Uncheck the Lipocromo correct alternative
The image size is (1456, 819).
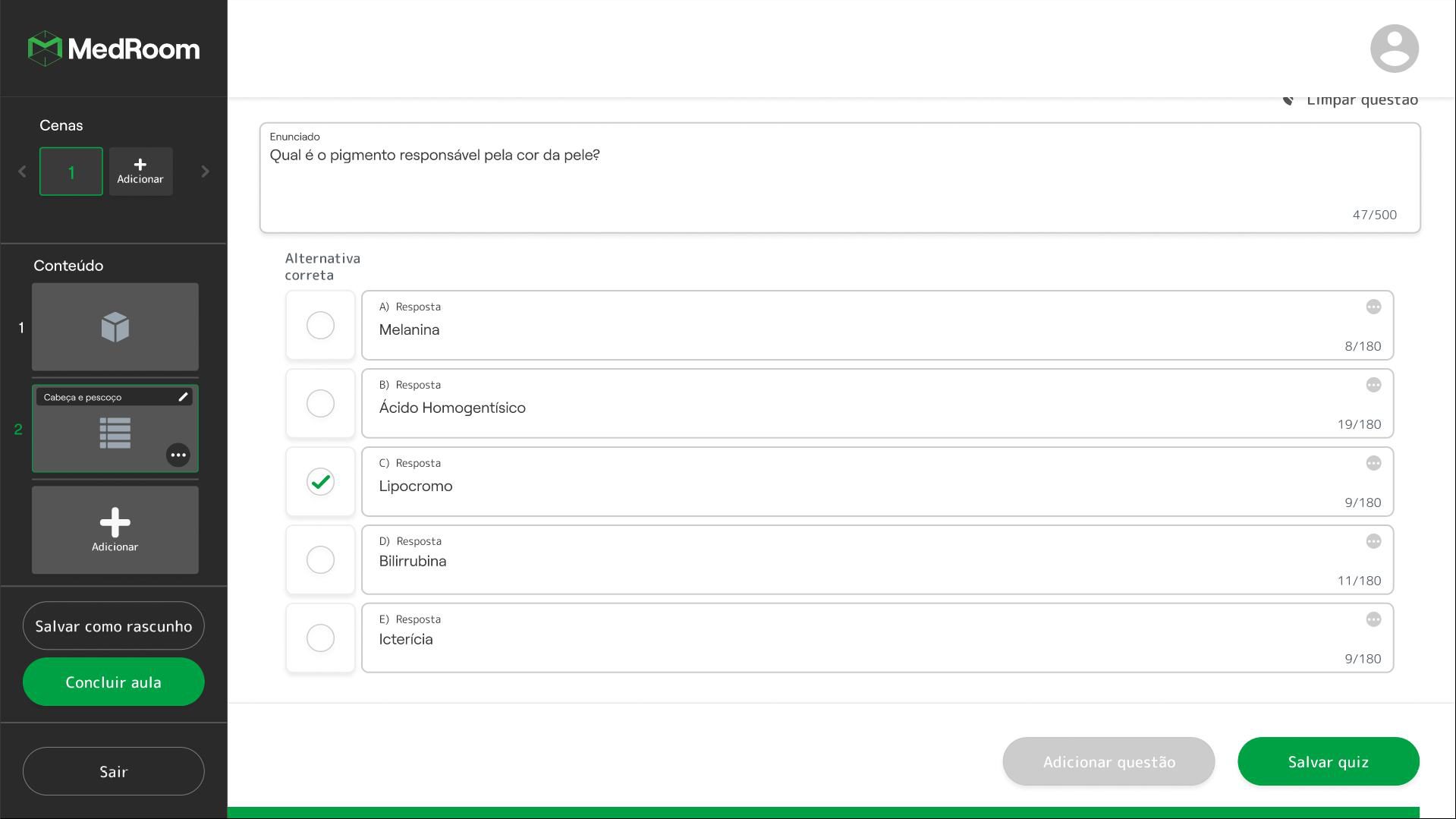pos(320,482)
